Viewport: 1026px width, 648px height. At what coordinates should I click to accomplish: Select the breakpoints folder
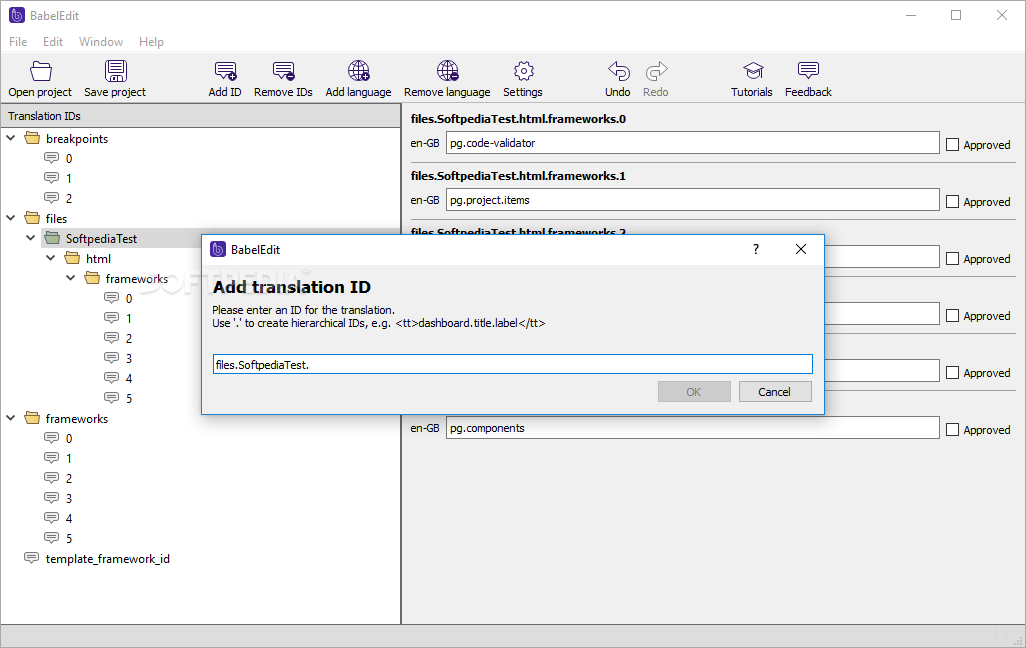tap(77, 139)
